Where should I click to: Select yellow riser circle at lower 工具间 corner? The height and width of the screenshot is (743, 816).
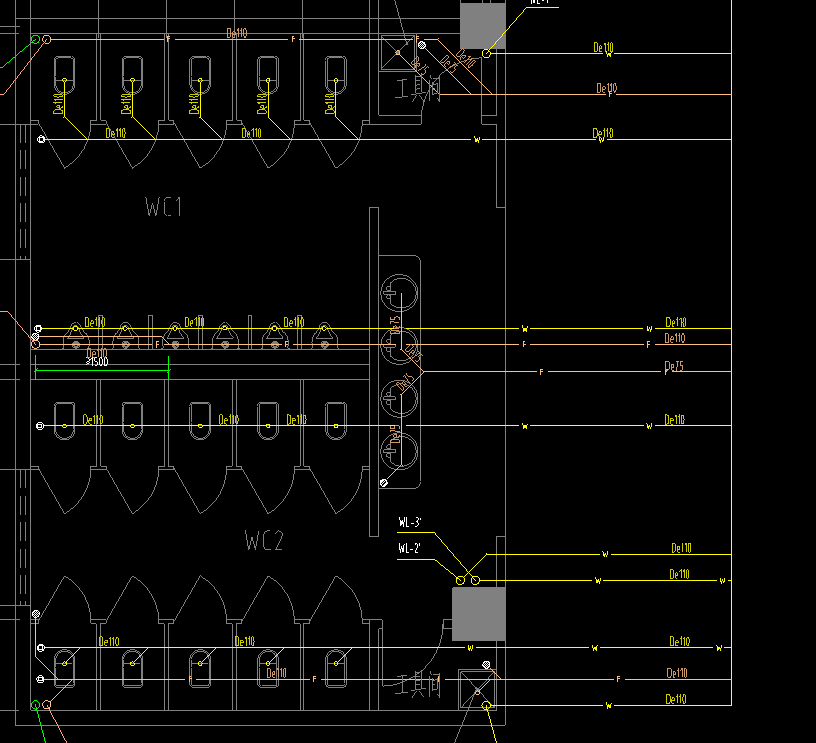[x=486, y=706]
